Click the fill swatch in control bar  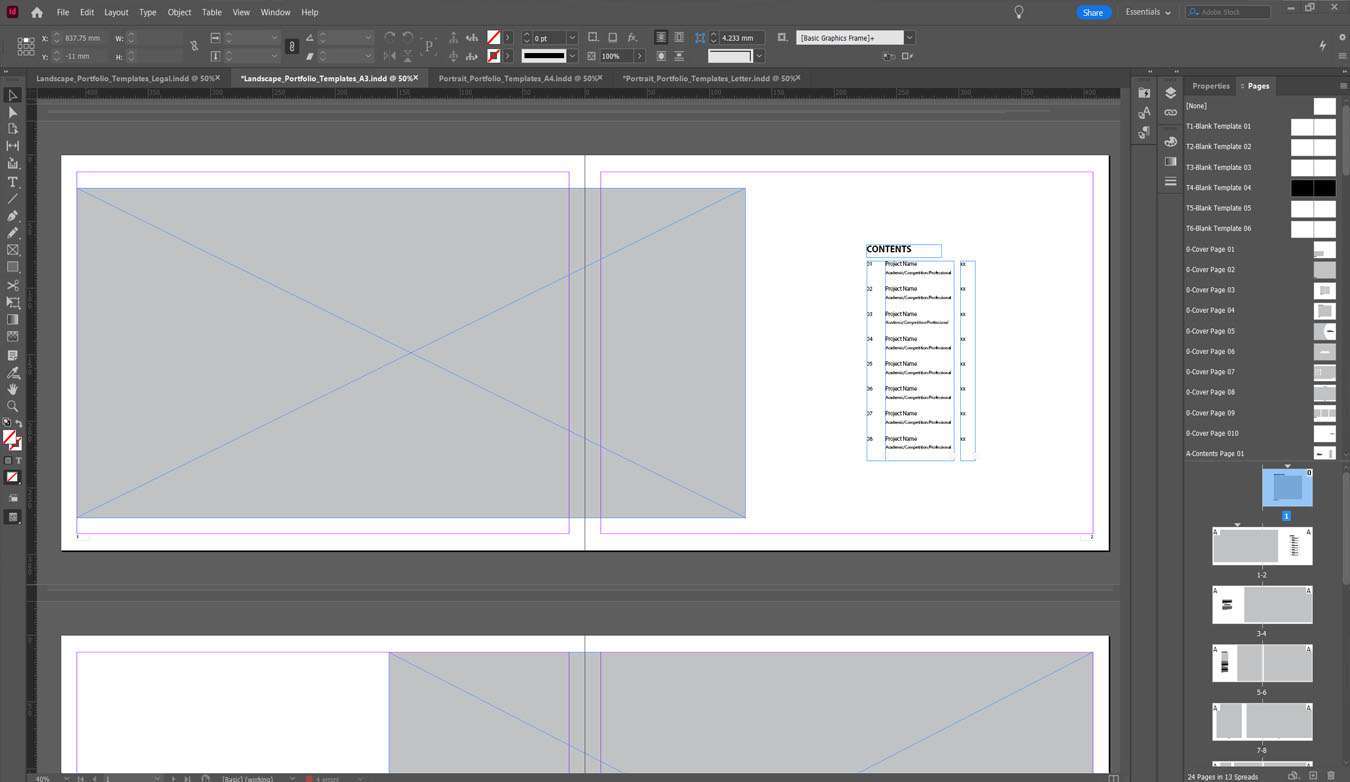point(493,37)
